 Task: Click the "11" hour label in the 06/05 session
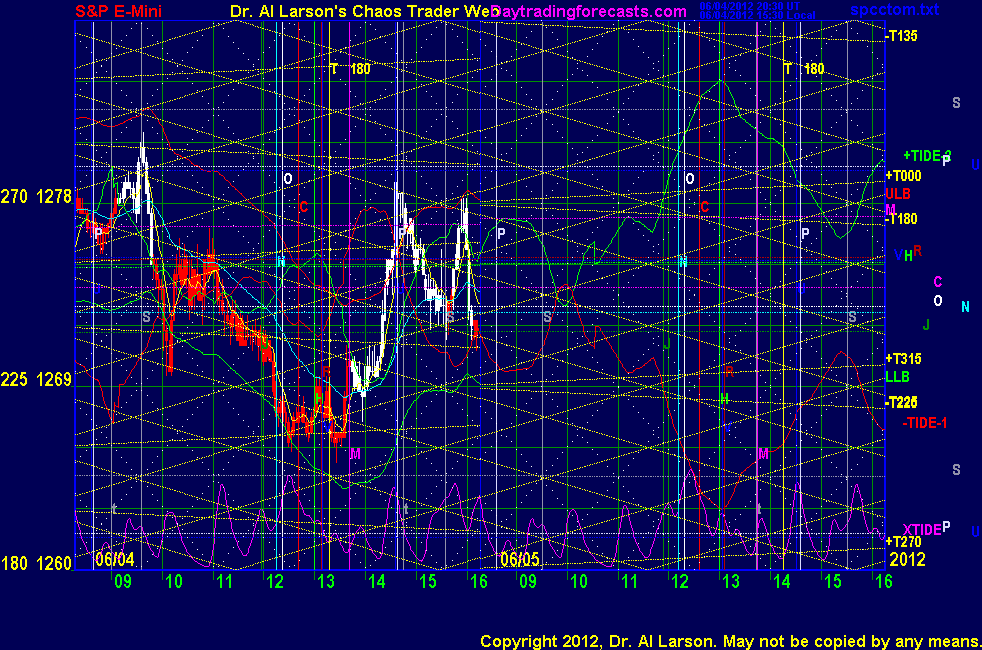pos(629,582)
